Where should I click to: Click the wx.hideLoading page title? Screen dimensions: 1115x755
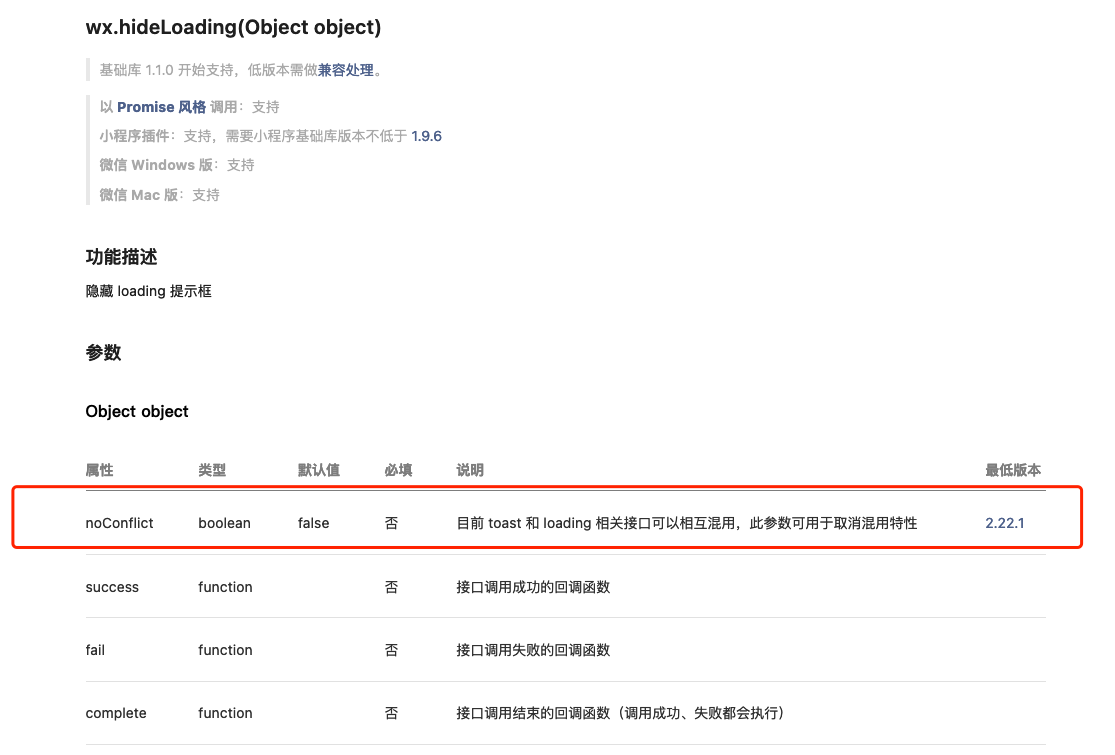coord(233,27)
